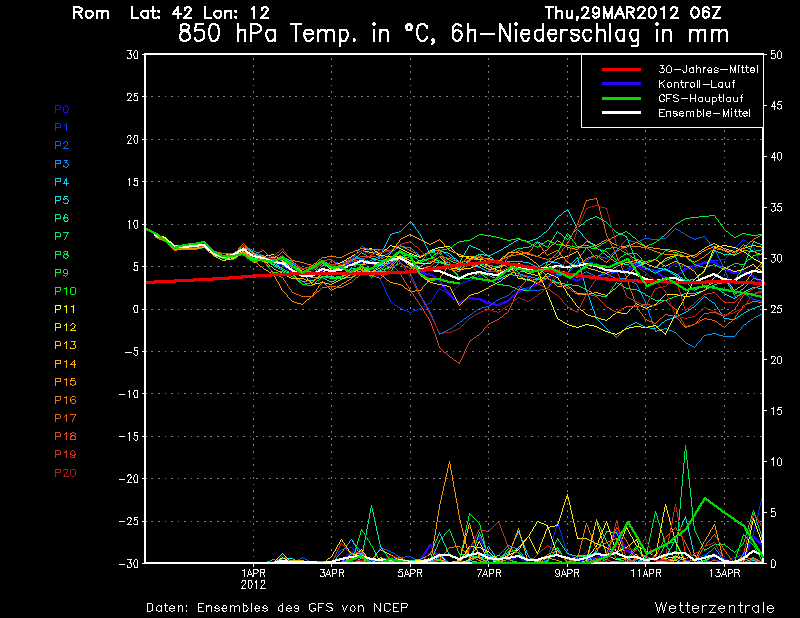The height and width of the screenshot is (618, 800).
Task: Click the 'Thu,29MAR2012 06Z' run timestamp
Action: point(632,13)
